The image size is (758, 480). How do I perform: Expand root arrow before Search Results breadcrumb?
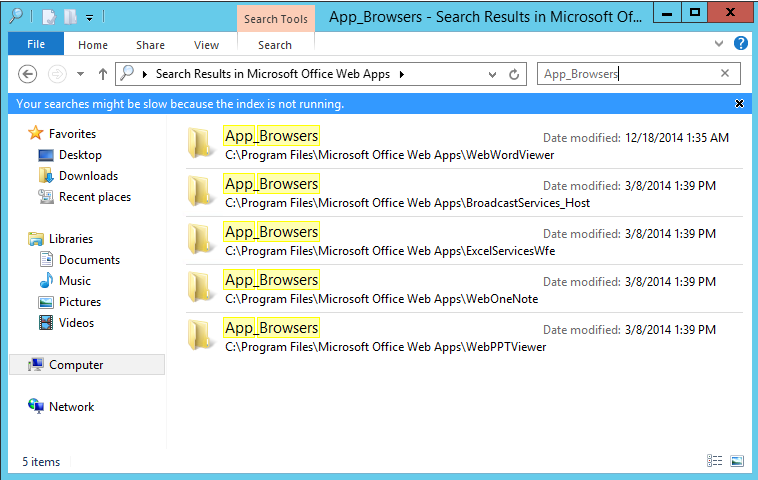(145, 74)
